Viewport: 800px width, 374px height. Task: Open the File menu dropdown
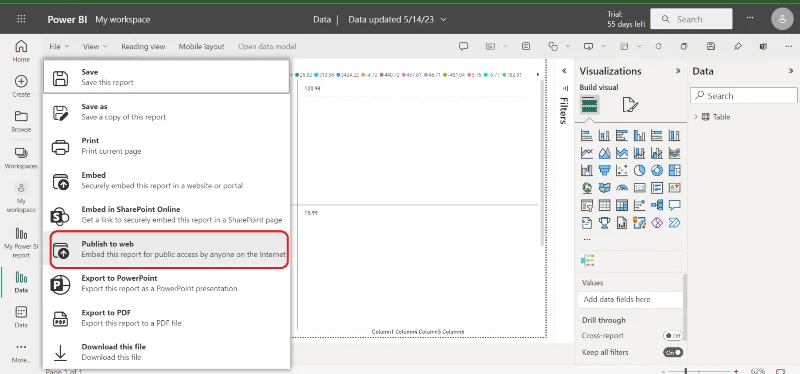tap(59, 46)
